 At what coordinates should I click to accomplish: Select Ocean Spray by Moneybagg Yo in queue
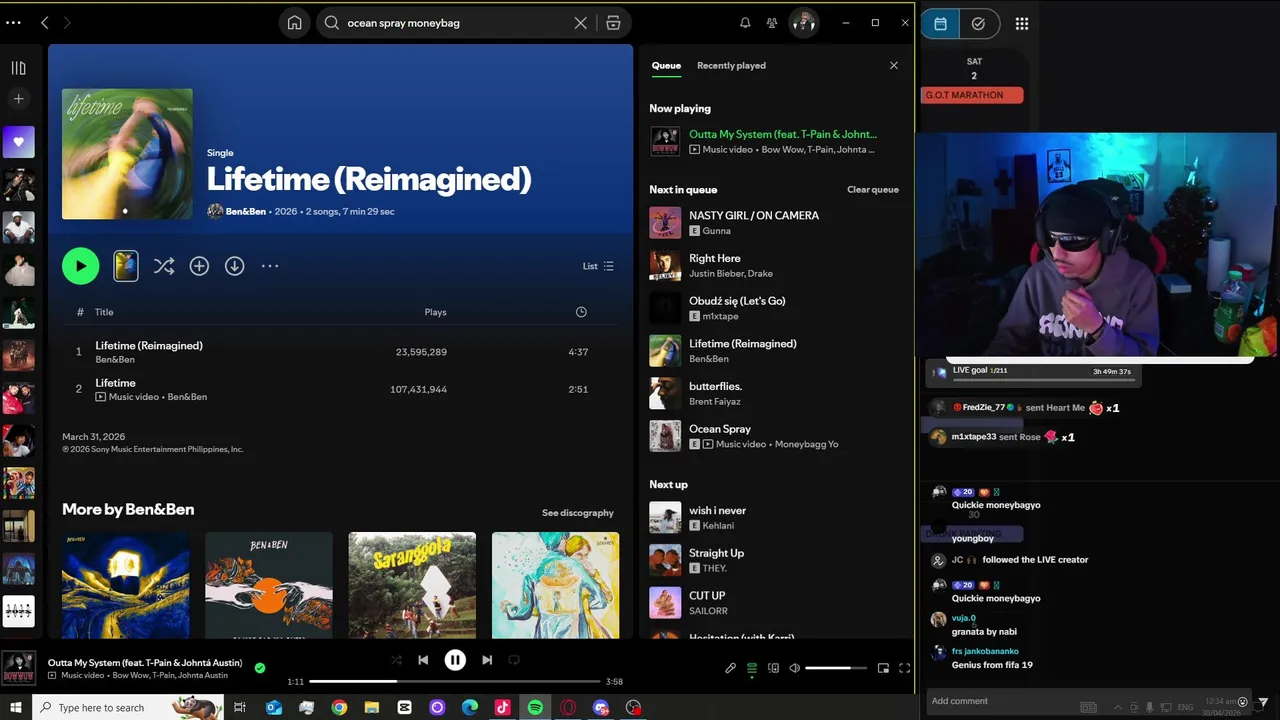click(774, 436)
